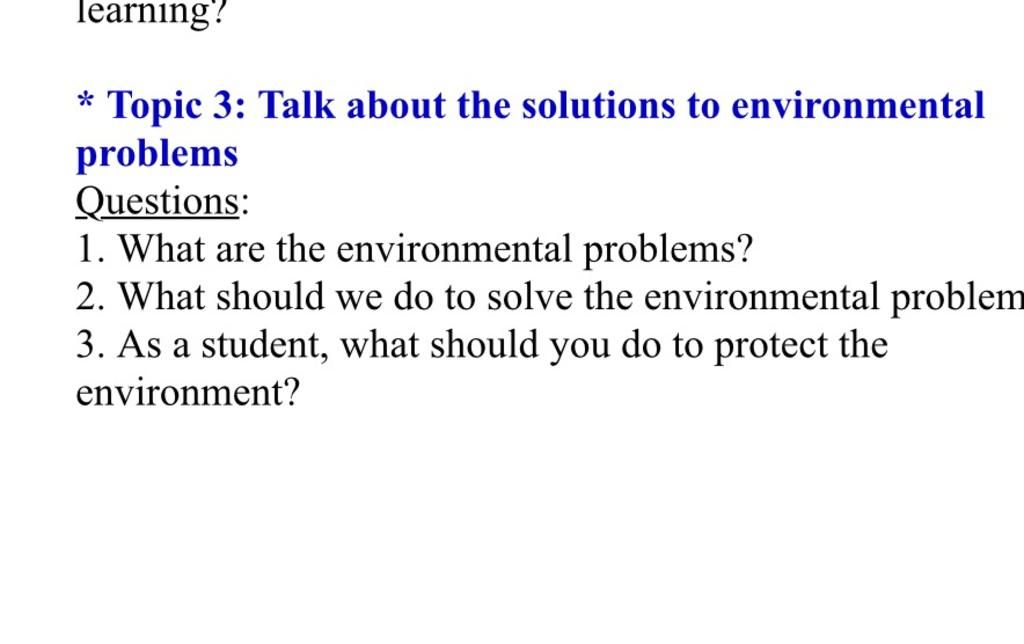Click the final word "environment?" on the last line
This screenshot has width=1024, height=644.
pyautogui.click(x=188, y=394)
